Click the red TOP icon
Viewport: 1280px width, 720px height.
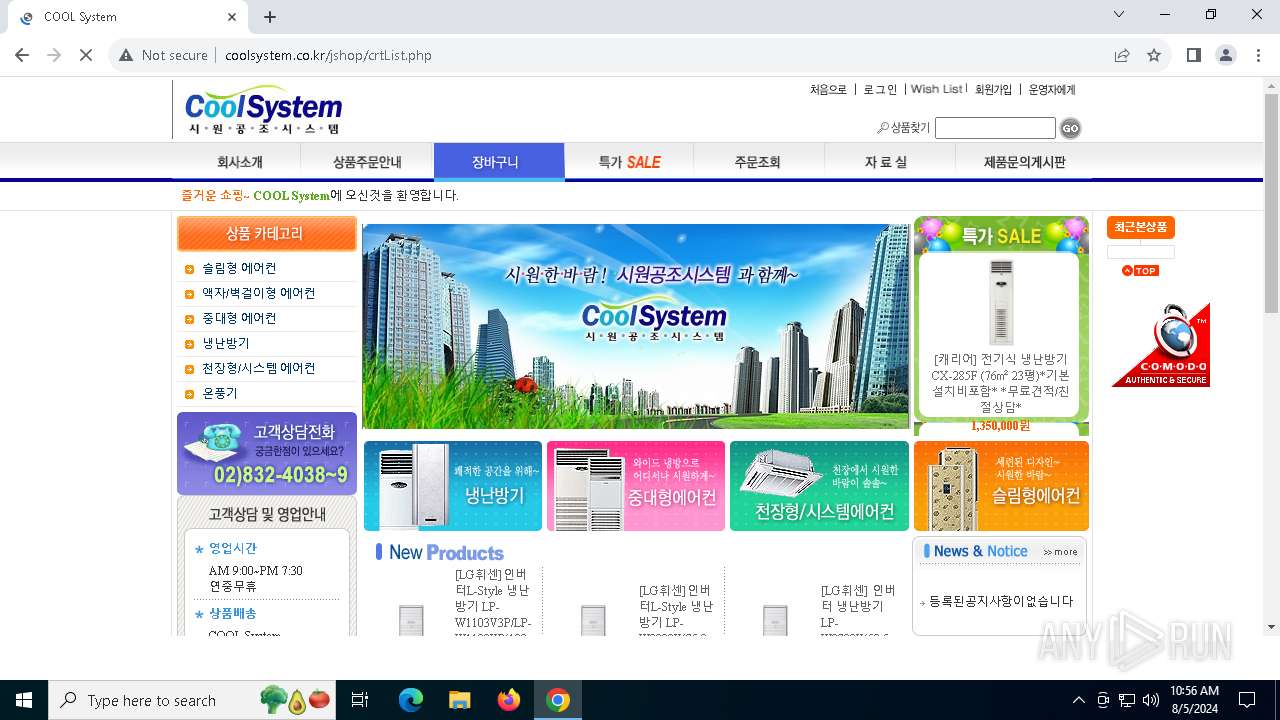(x=1140, y=271)
